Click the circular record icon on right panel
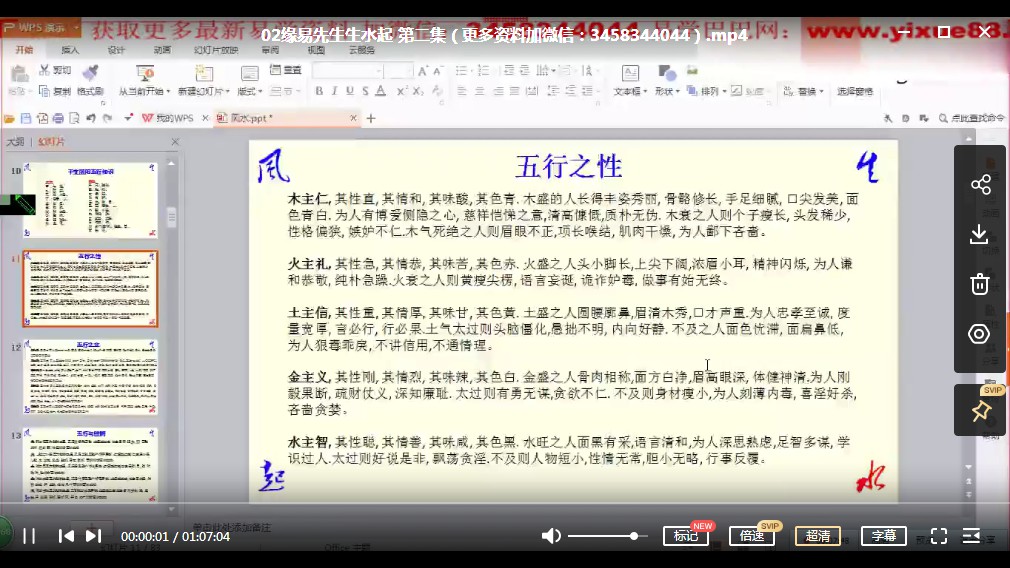 click(980, 334)
